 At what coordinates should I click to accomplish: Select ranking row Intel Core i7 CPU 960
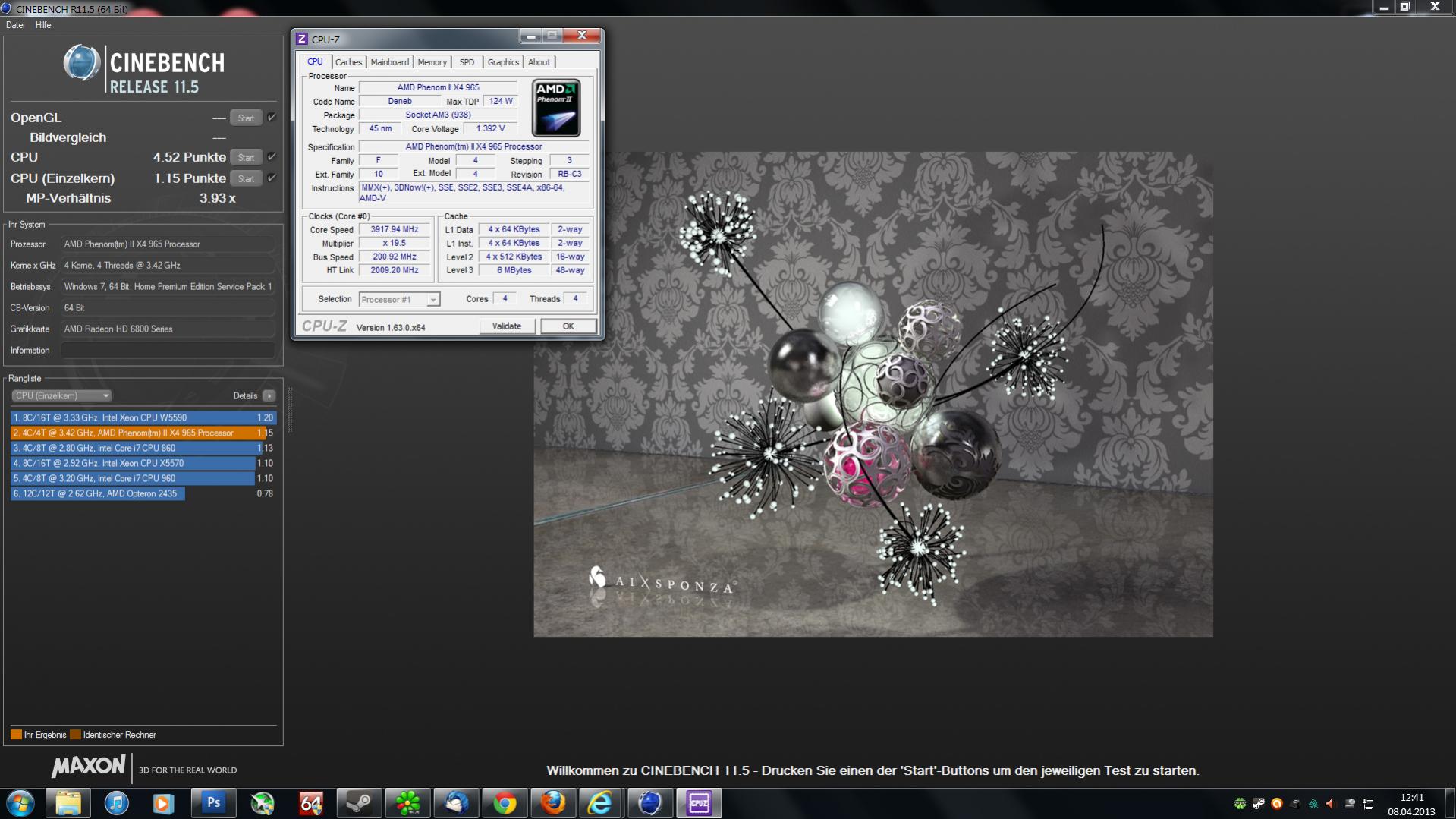tap(143, 478)
